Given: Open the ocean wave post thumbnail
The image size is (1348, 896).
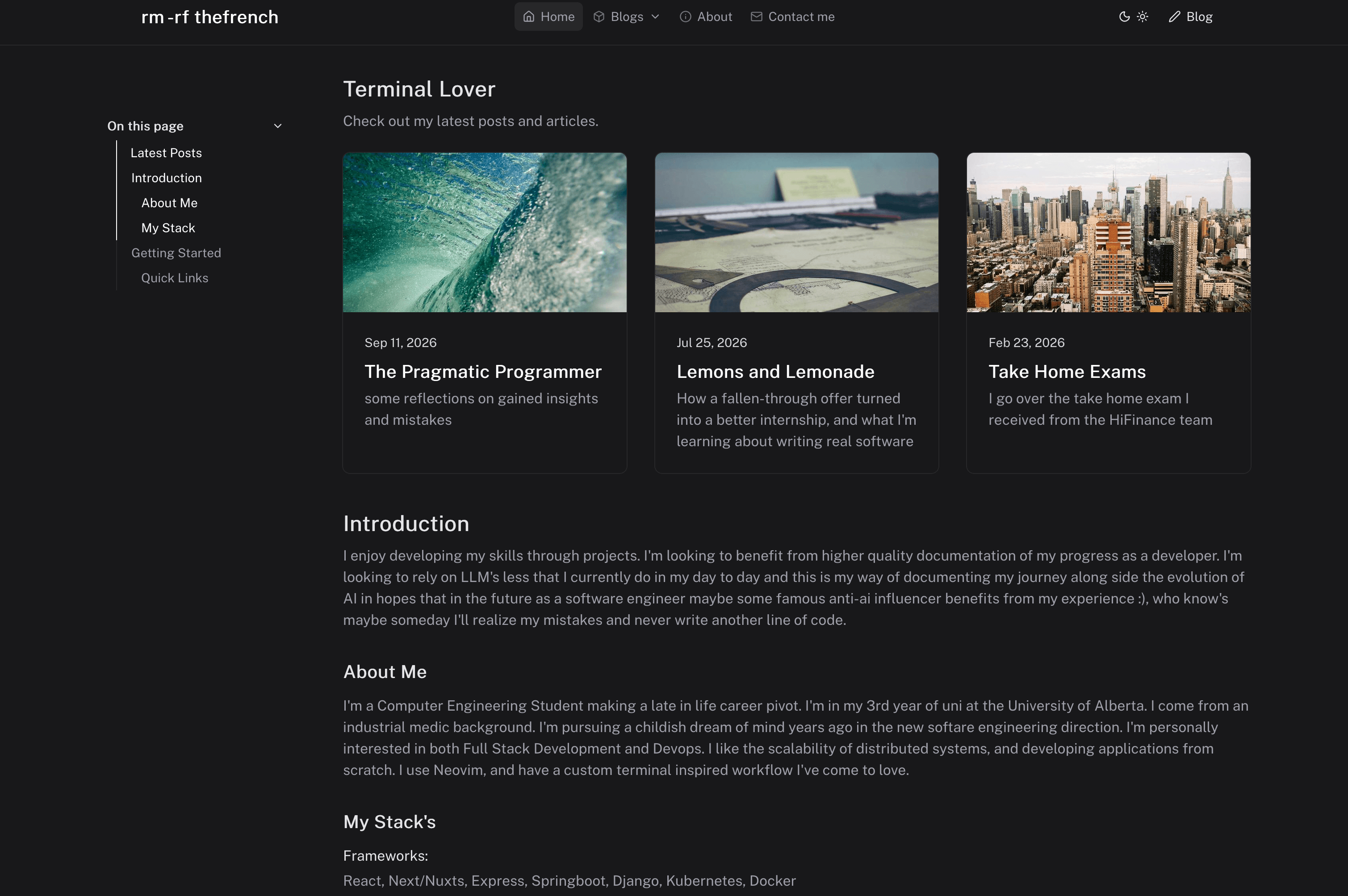Looking at the screenshot, I should [485, 233].
